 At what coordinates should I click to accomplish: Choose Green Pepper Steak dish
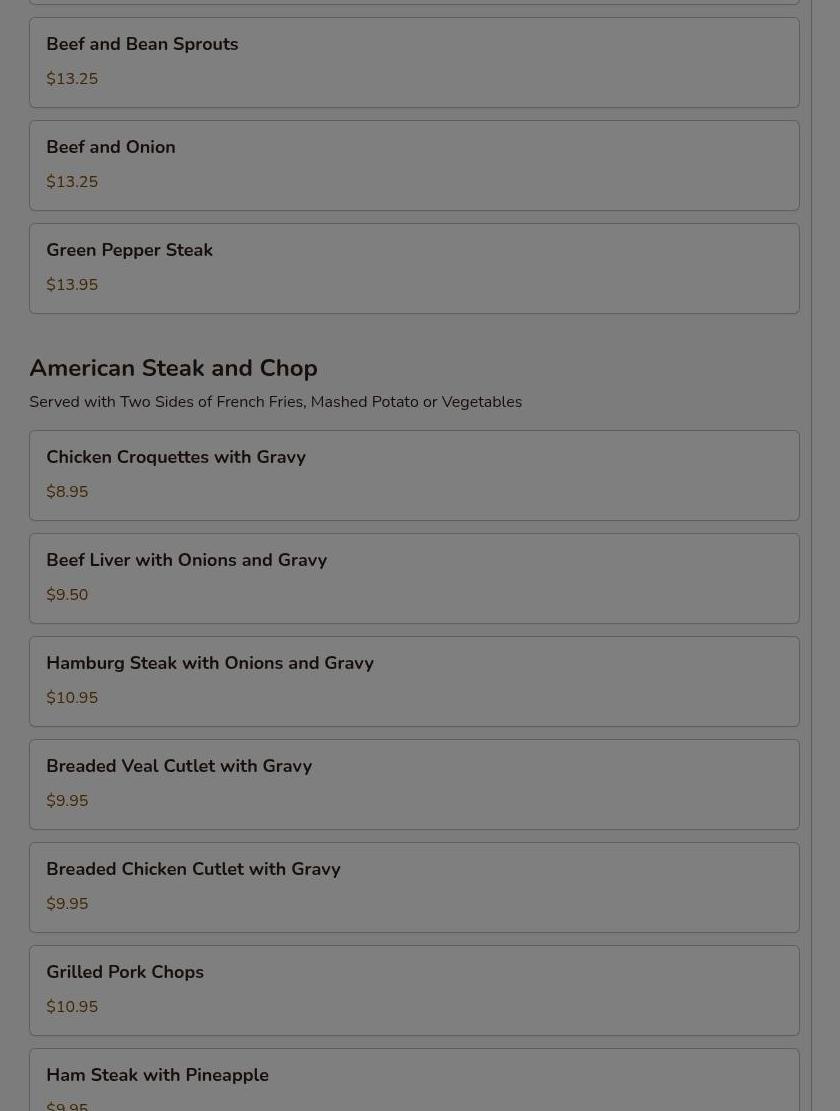point(414,269)
